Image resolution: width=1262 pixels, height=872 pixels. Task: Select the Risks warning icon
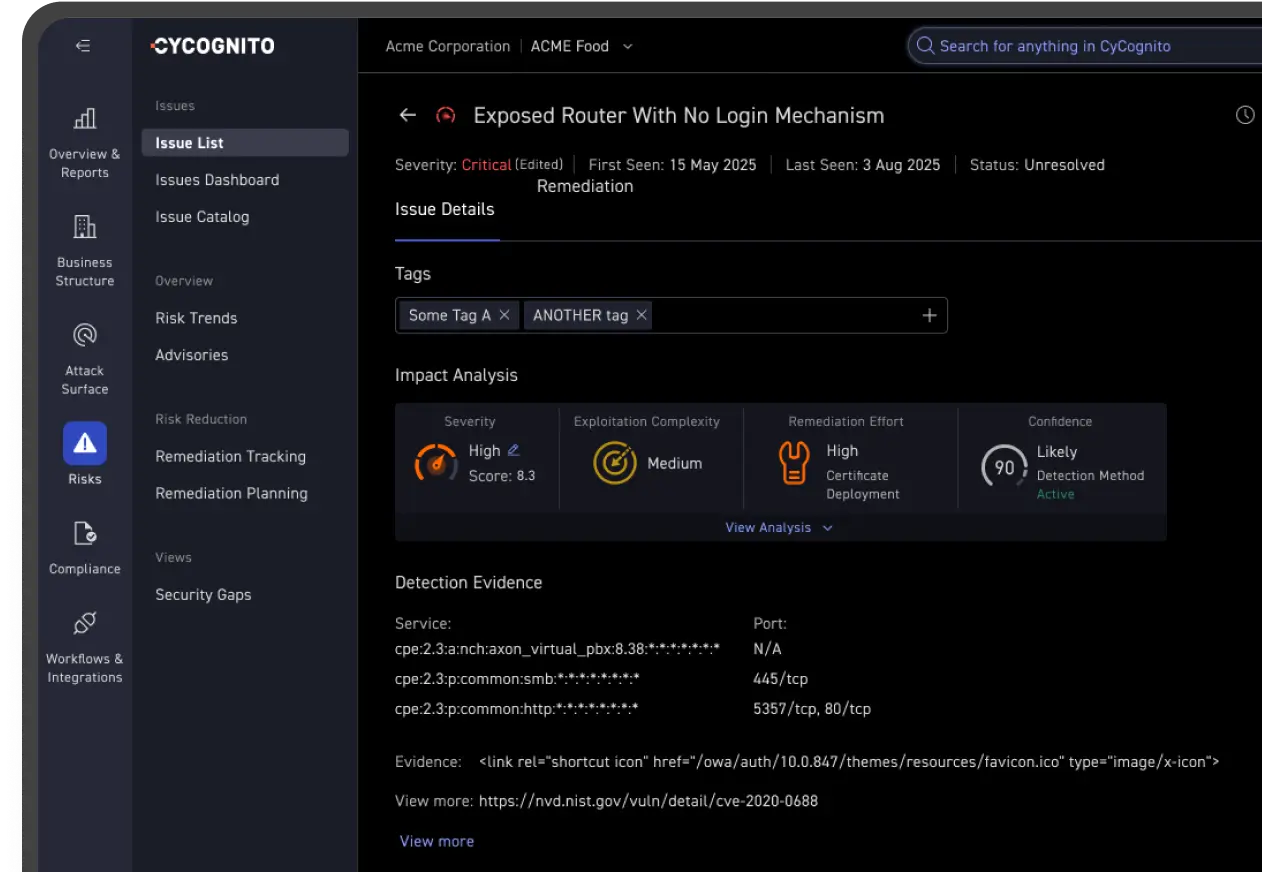[85, 443]
